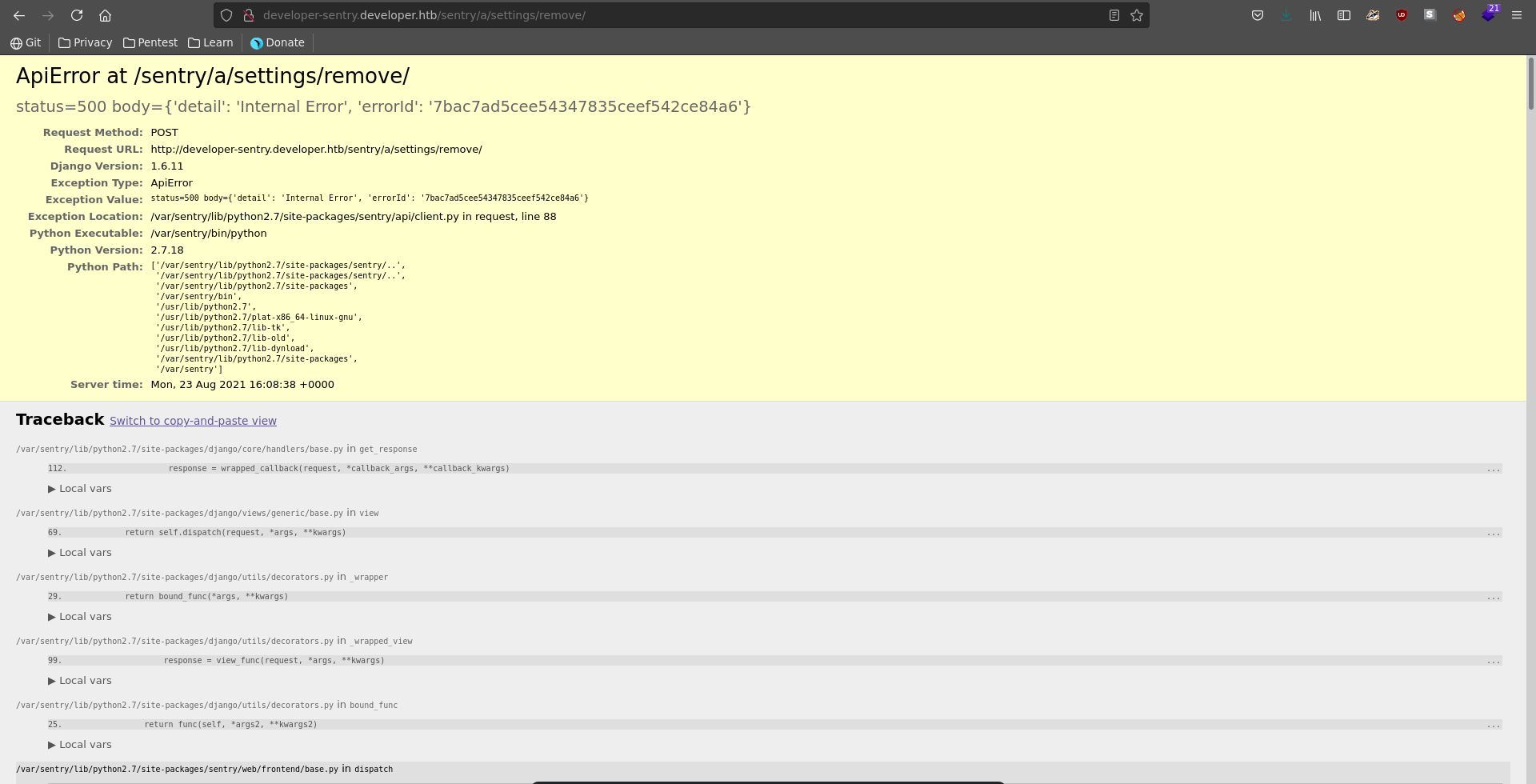Open the Donate bookmark

(x=277, y=42)
